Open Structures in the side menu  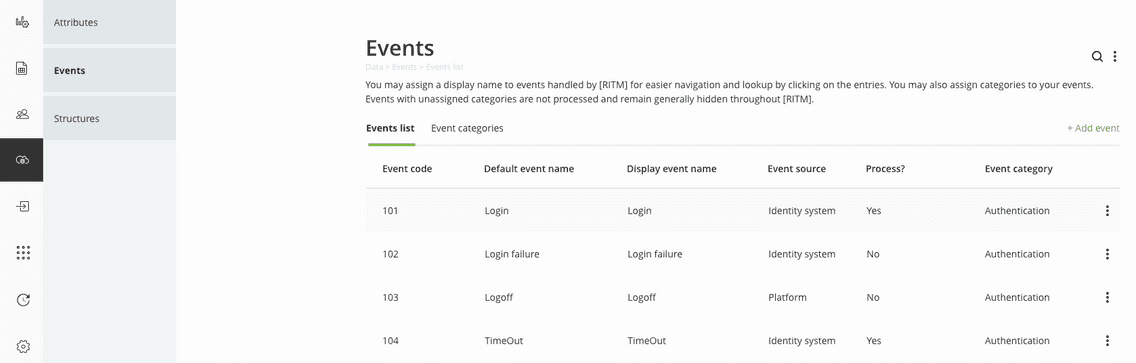(x=109, y=118)
